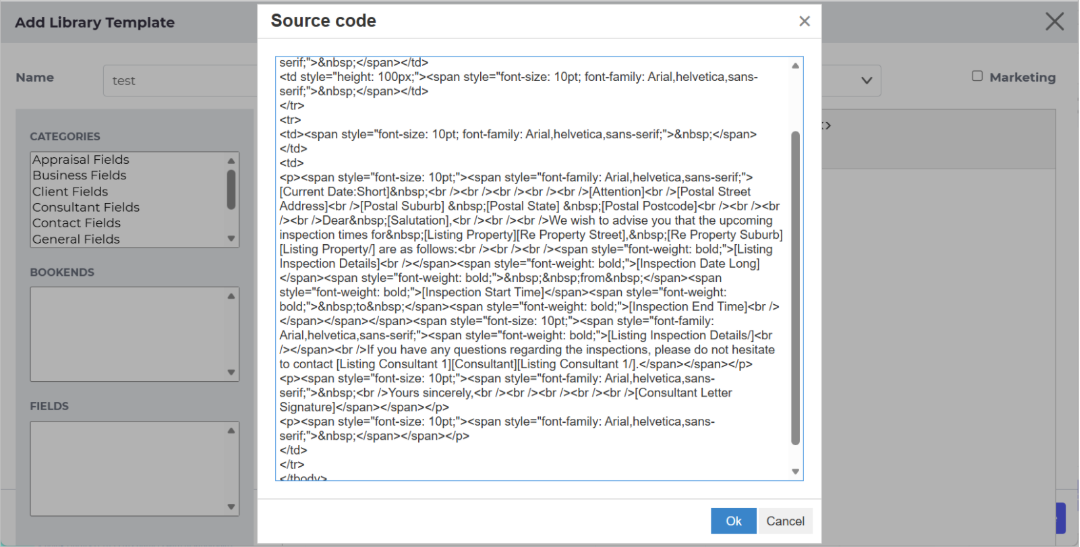The width and height of the screenshot is (1080, 547).
Task: Click Bookends list scroll down arrow
Action: pos(231,373)
